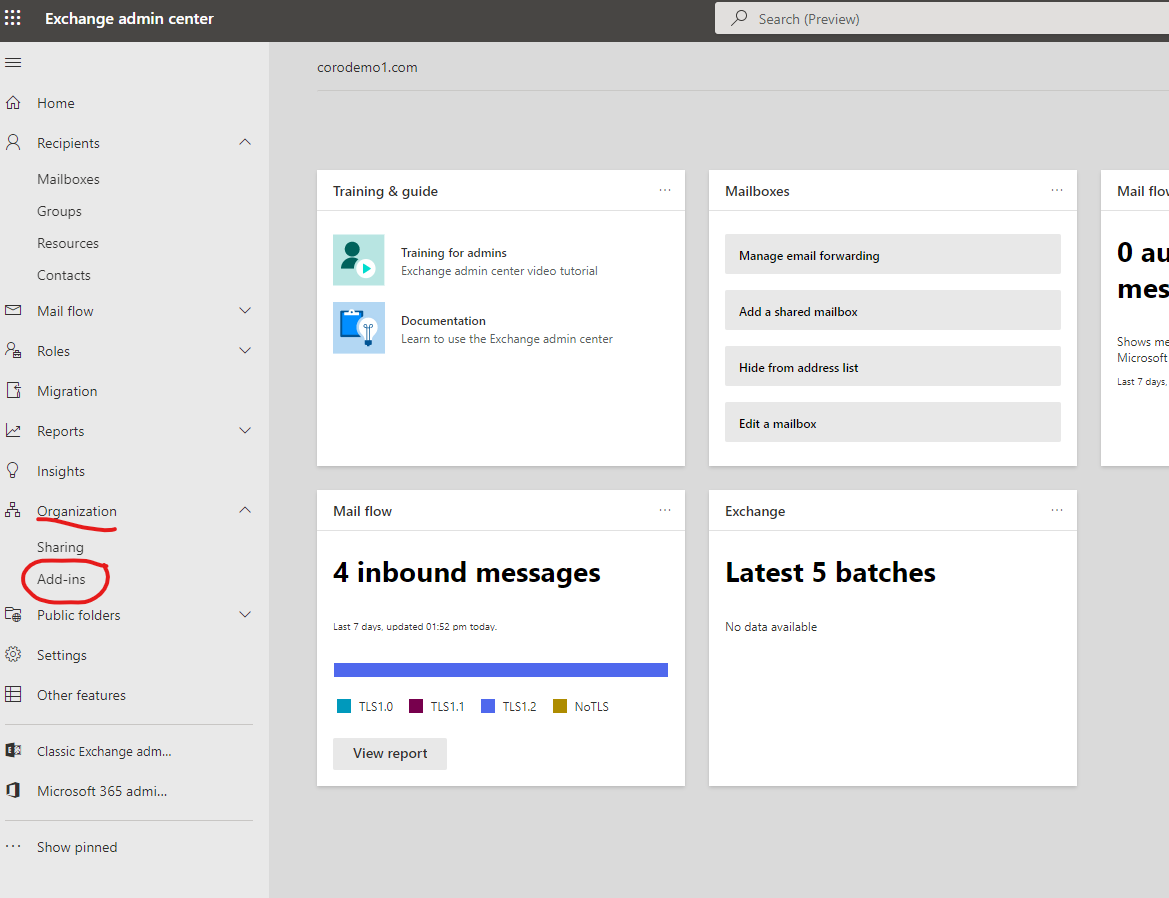Open Contacts under Recipients
This screenshot has height=898, width=1169.
click(64, 275)
